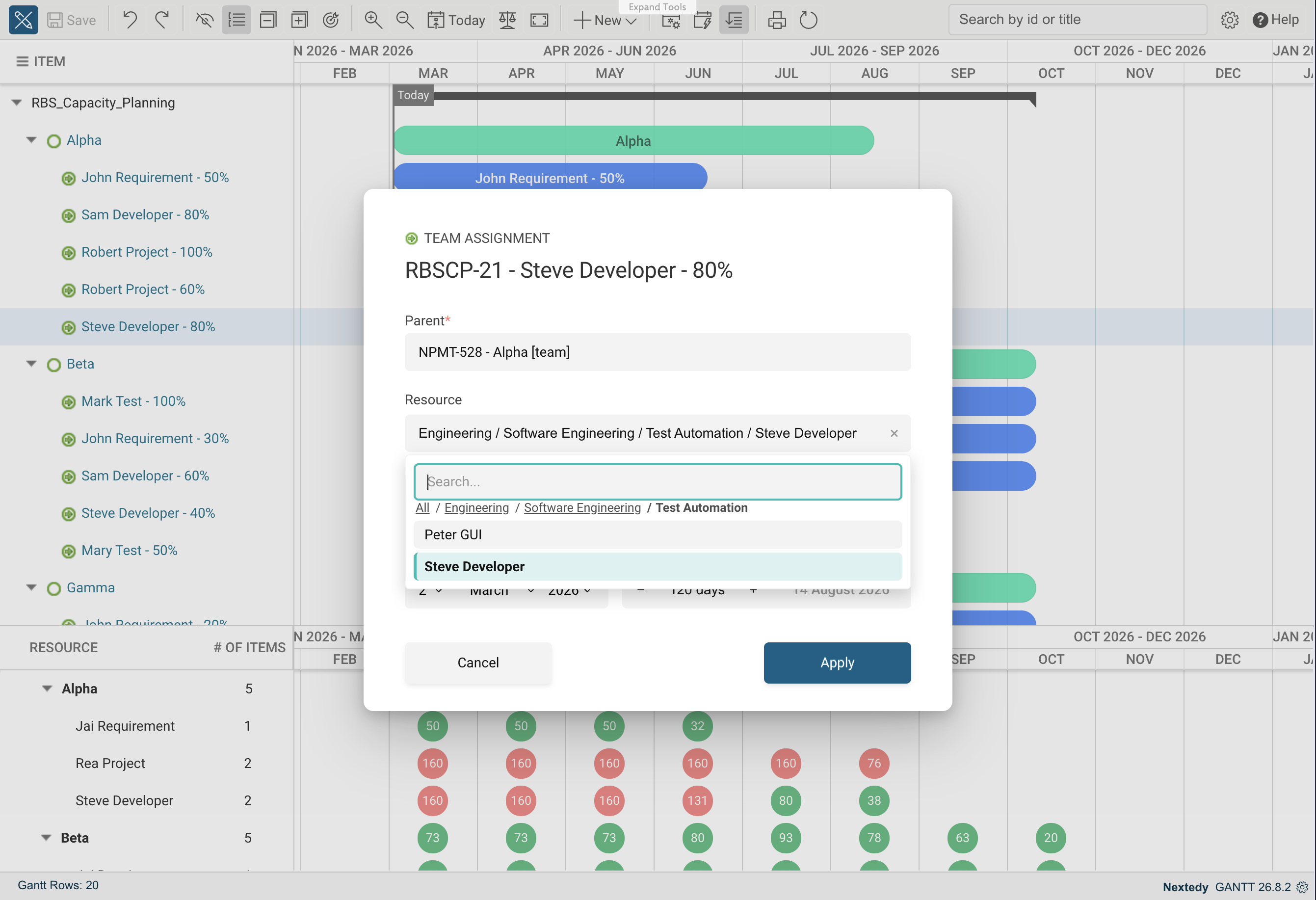Click the Today timeline marker

pos(413,95)
